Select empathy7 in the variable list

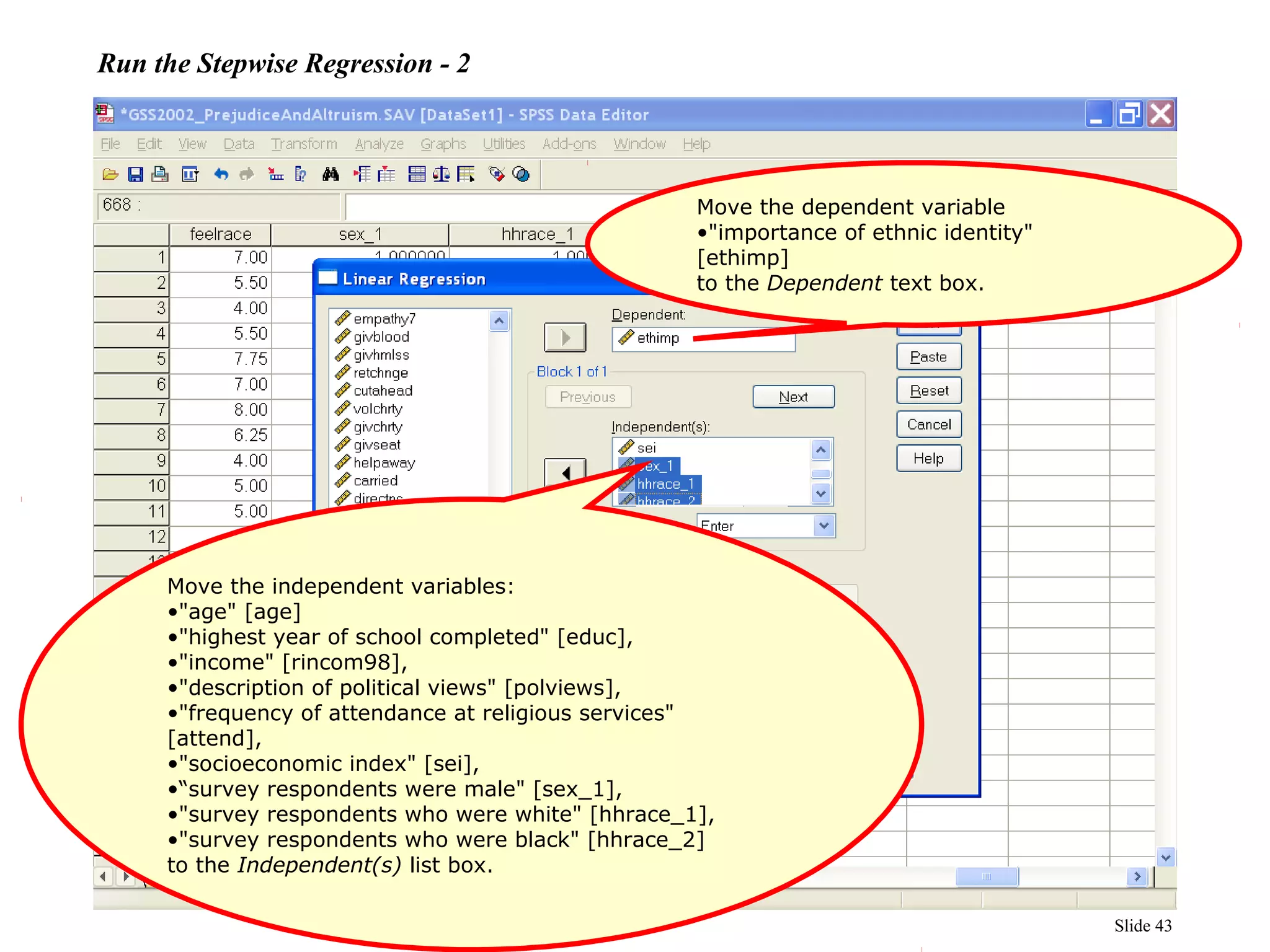click(x=375, y=319)
